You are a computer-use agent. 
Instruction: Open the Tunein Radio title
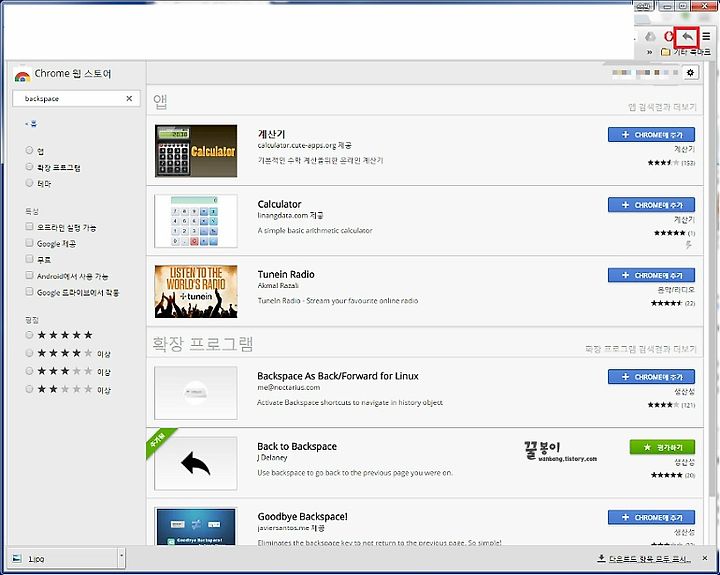pyautogui.click(x=286, y=275)
